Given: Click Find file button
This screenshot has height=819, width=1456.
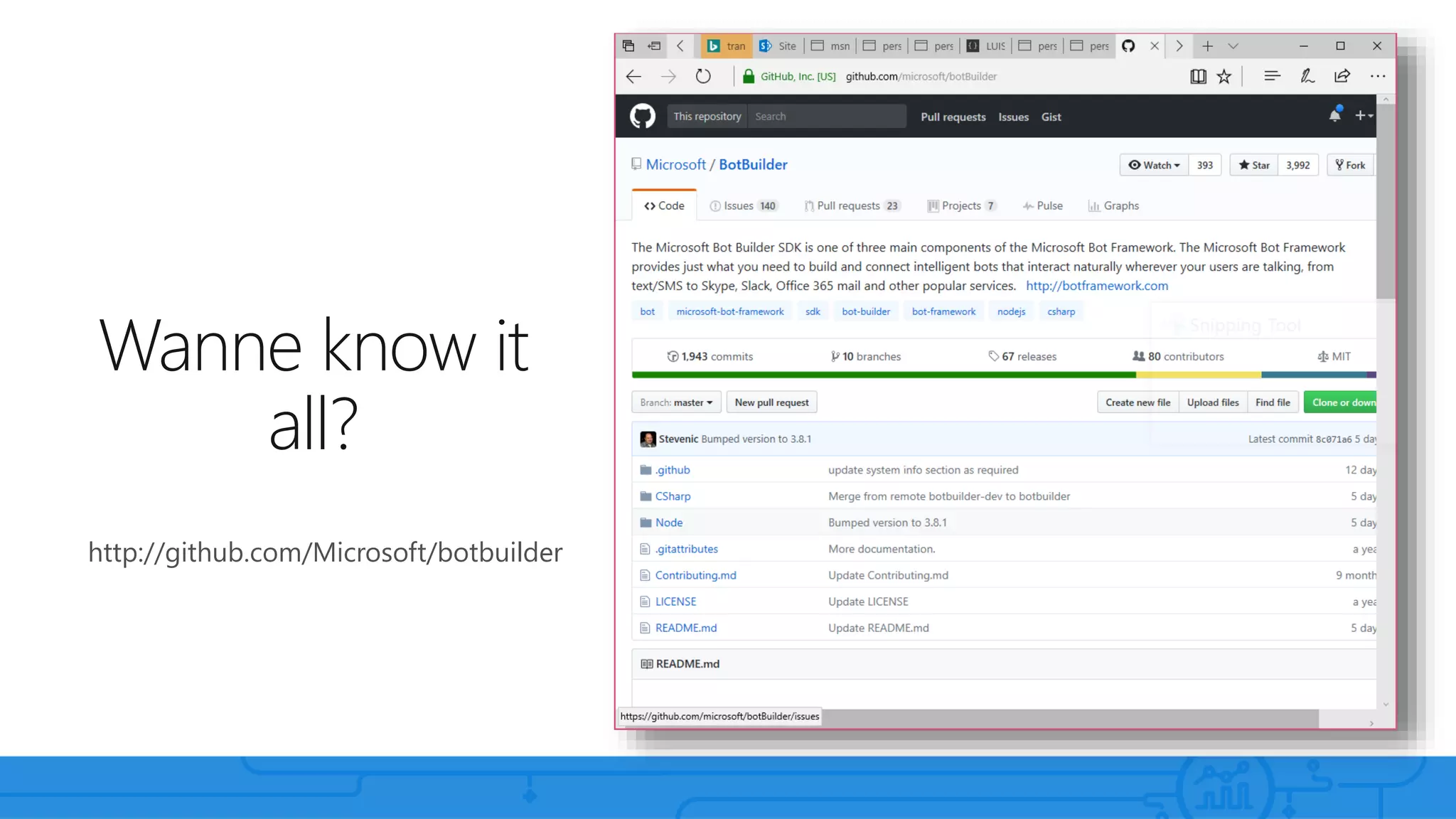Looking at the screenshot, I should pos(1273,402).
